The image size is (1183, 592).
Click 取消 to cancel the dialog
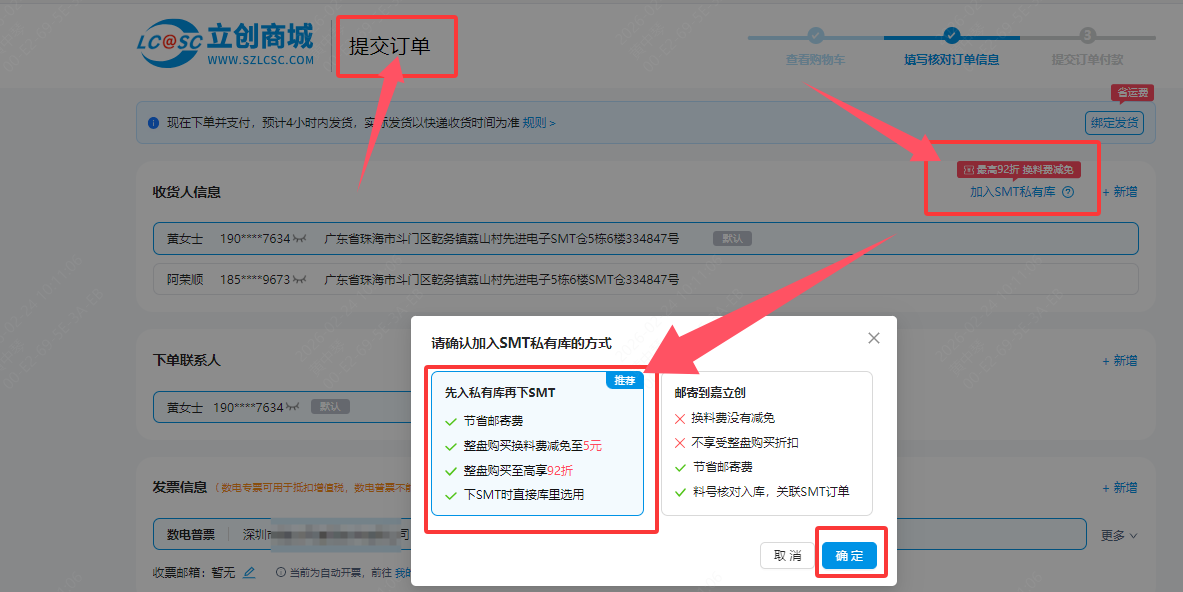787,556
